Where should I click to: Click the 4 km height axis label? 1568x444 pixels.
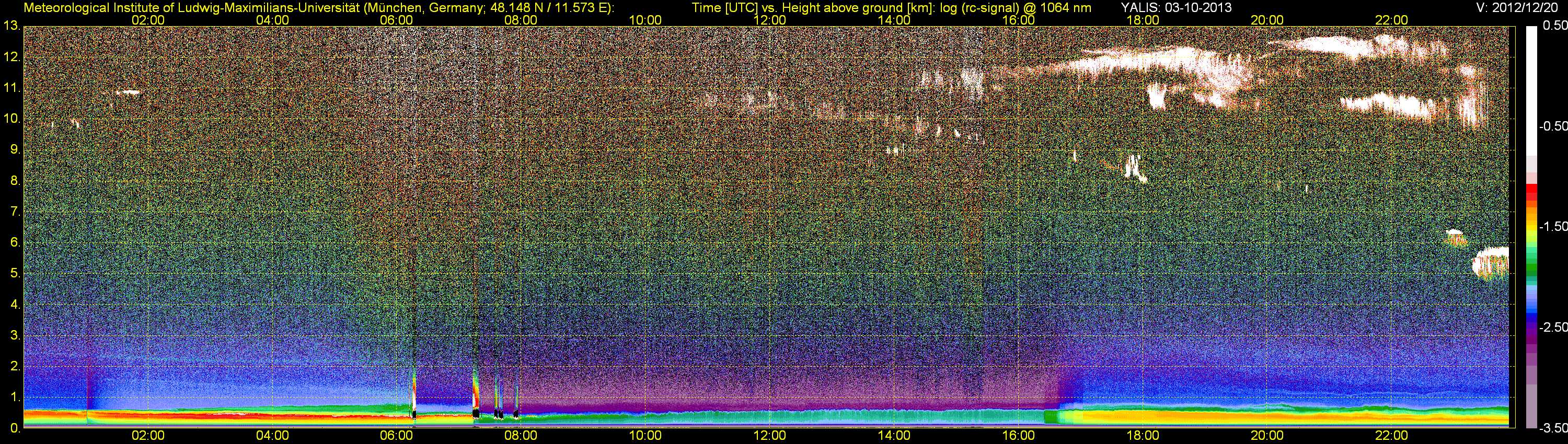15,305
